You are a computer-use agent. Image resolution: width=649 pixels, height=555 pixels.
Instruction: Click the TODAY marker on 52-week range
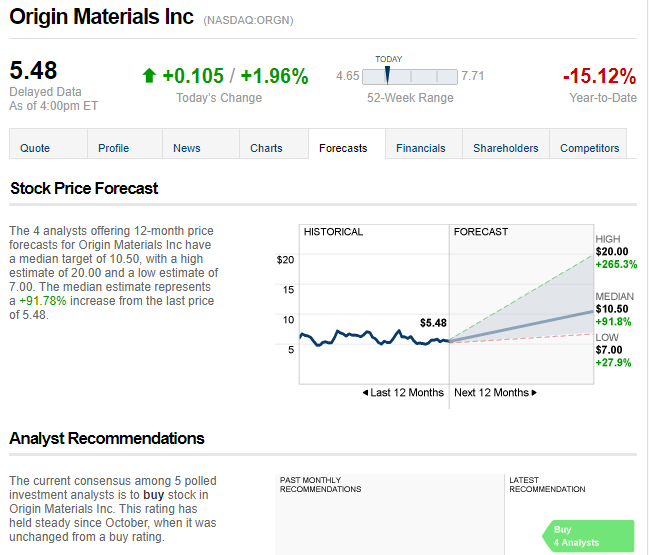387,75
